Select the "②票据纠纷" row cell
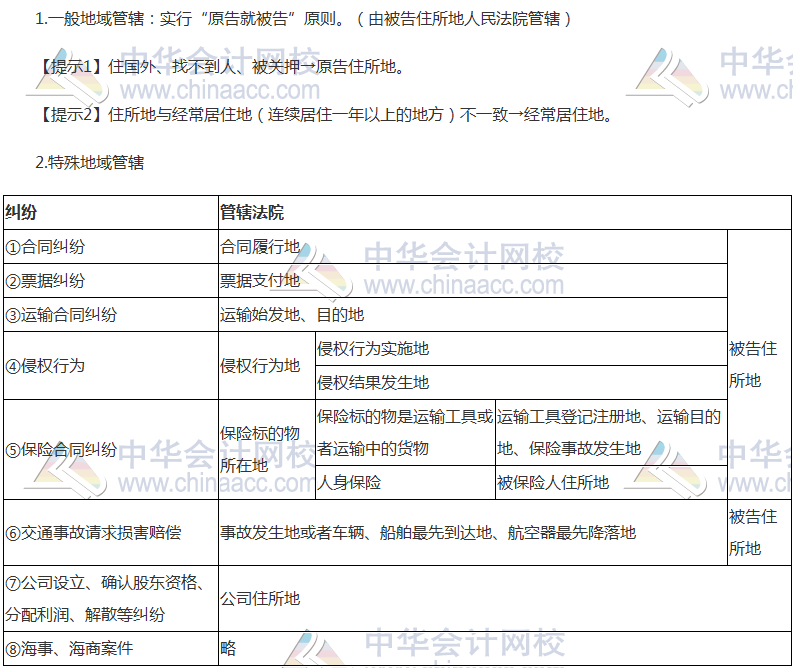The image size is (793, 668). [x=46, y=281]
